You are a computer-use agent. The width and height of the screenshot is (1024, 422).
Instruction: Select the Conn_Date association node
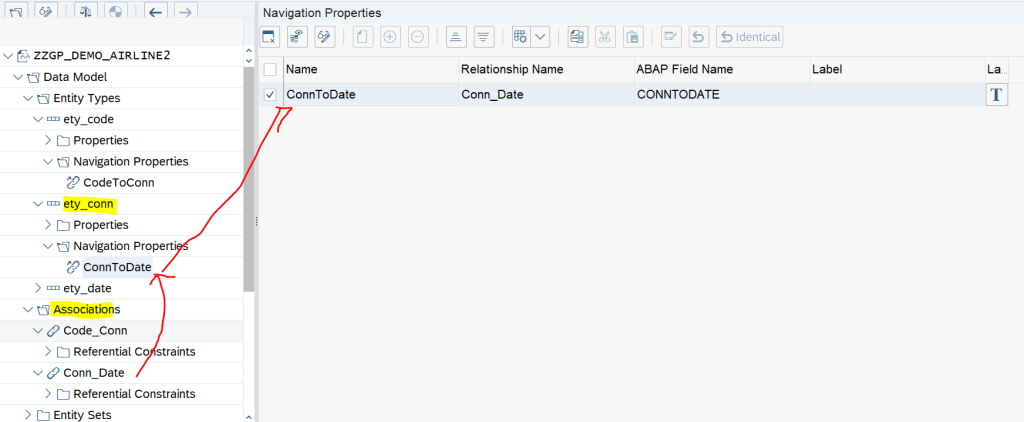[93, 373]
